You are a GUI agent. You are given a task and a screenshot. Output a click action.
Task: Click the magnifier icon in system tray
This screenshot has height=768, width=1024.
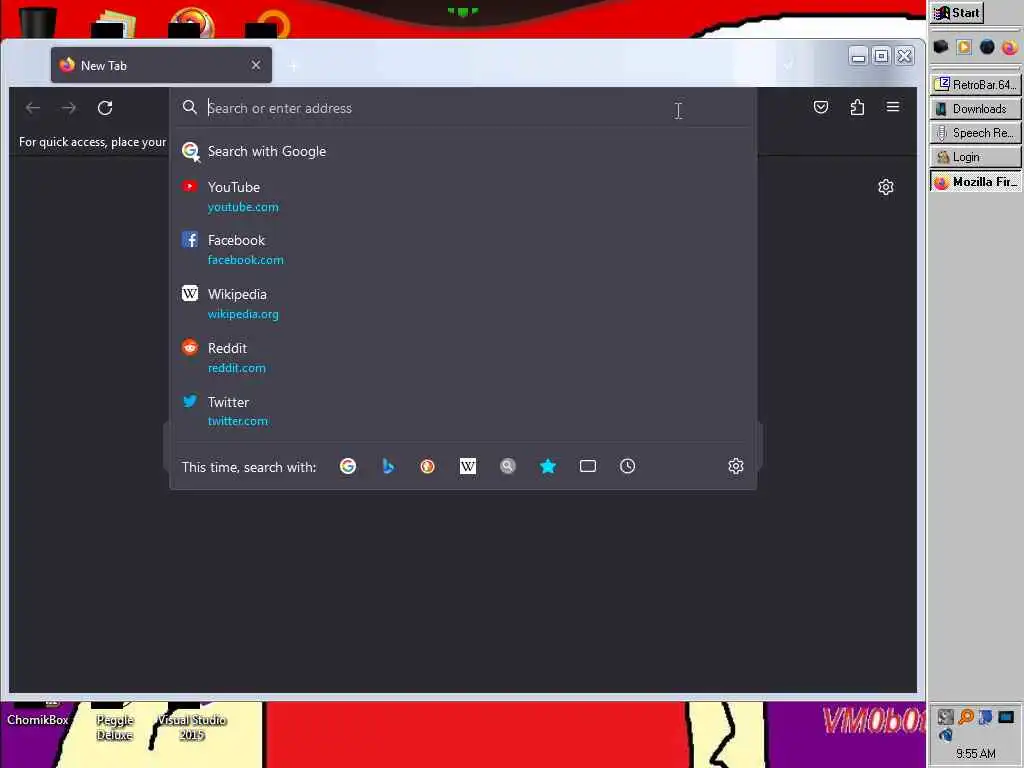(x=965, y=717)
